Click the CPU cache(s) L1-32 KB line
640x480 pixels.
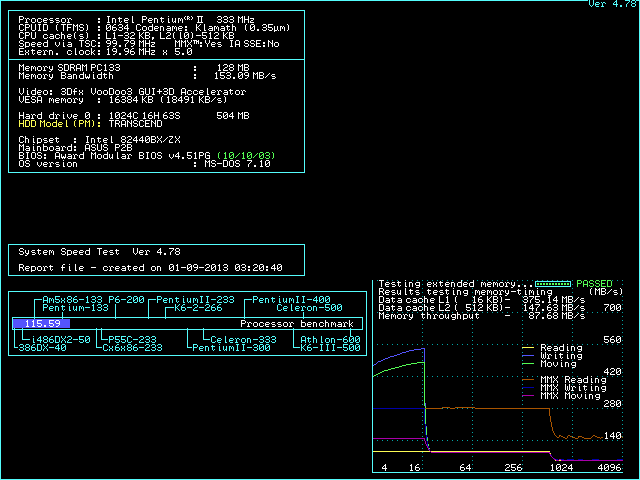point(127,36)
